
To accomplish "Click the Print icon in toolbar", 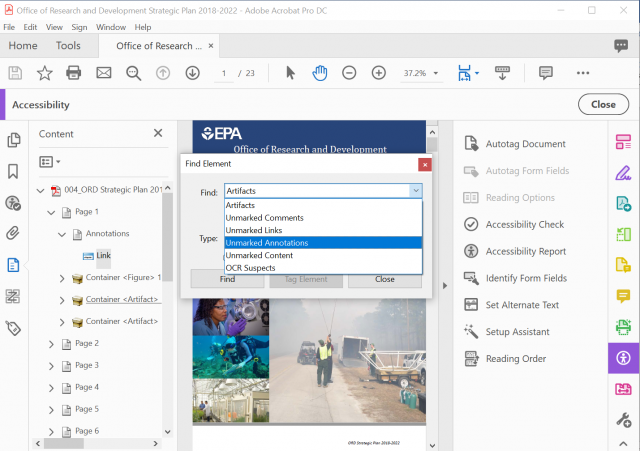I will (73, 73).
